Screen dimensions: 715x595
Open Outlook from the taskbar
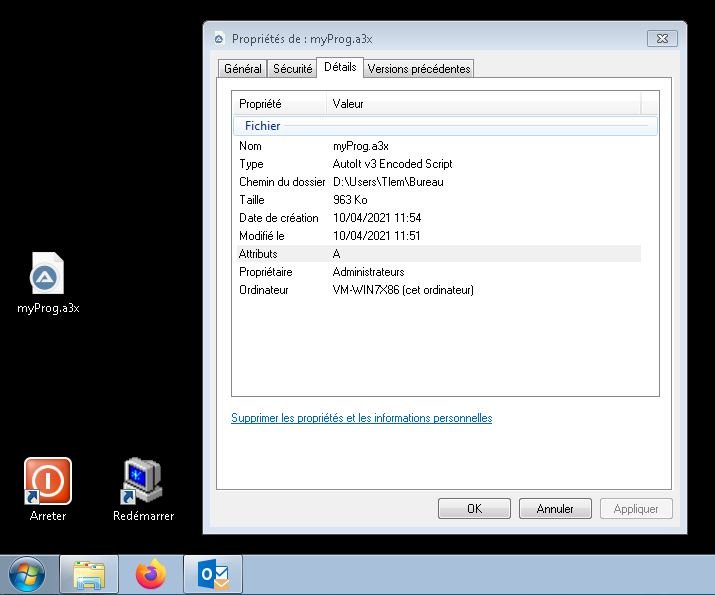pyautogui.click(x=214, y=575)
